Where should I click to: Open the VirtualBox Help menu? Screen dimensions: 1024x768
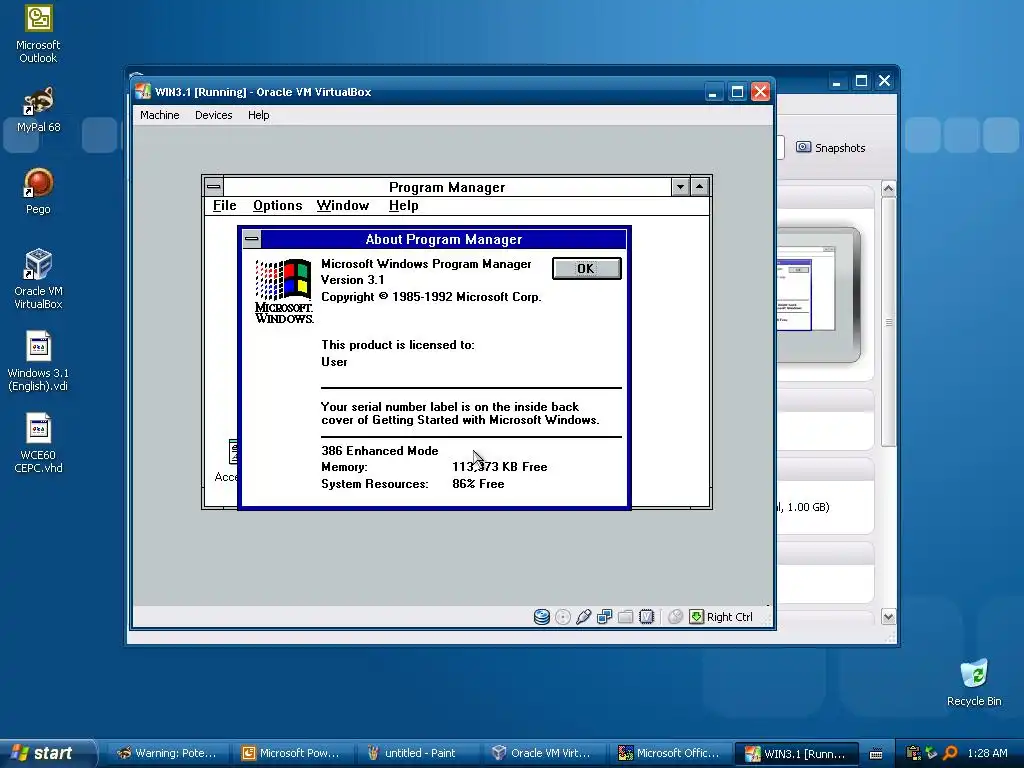click(259, 115)
